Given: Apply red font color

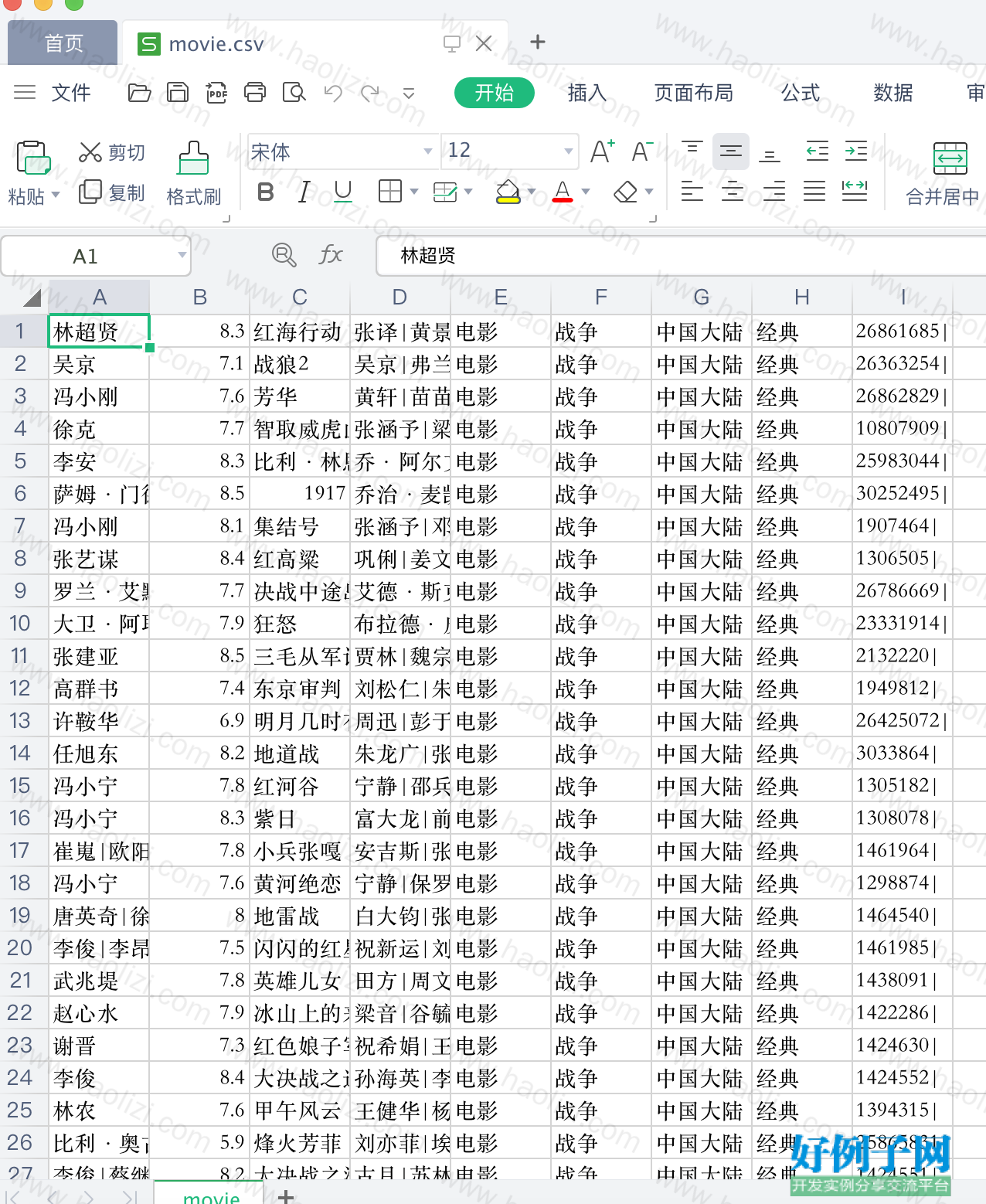Looking at the screenshot, I should [x=563, y=191].
